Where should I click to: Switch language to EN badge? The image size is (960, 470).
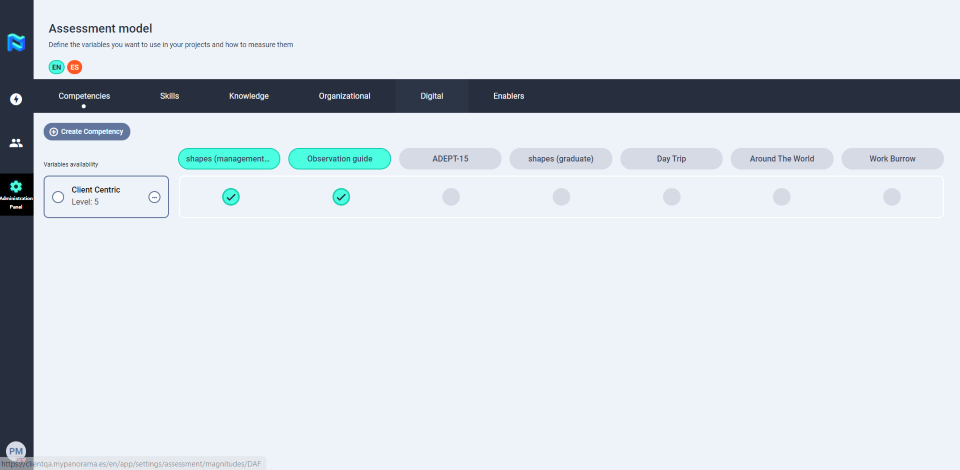pos(57,67)
